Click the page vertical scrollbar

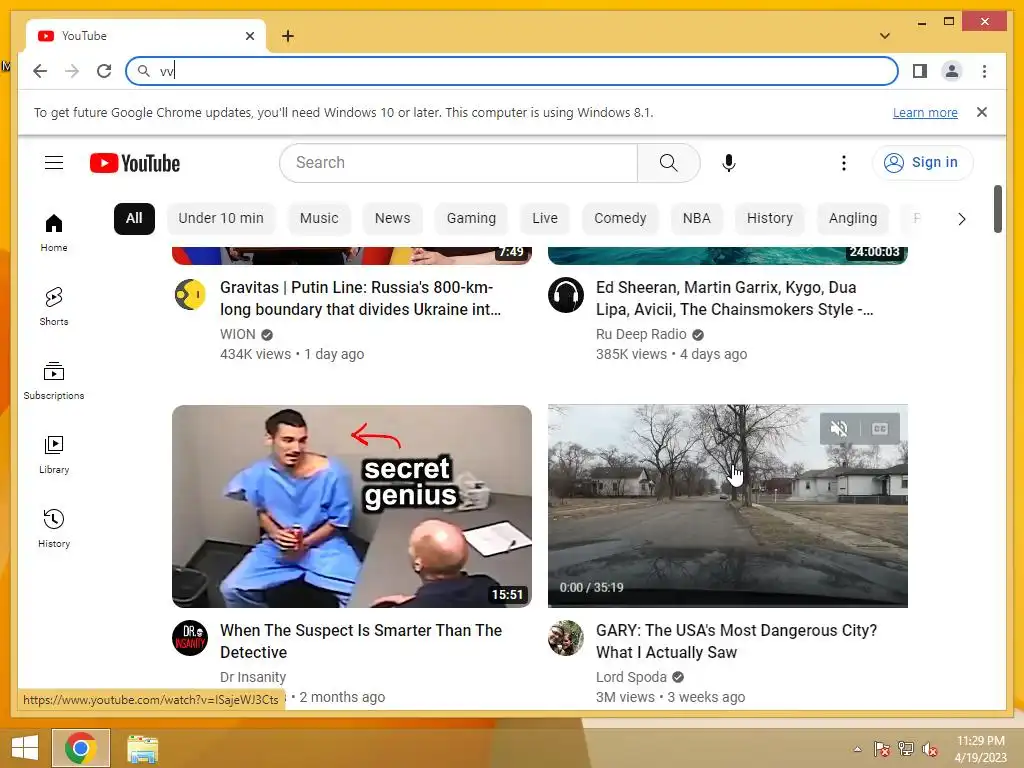point(997,209)
